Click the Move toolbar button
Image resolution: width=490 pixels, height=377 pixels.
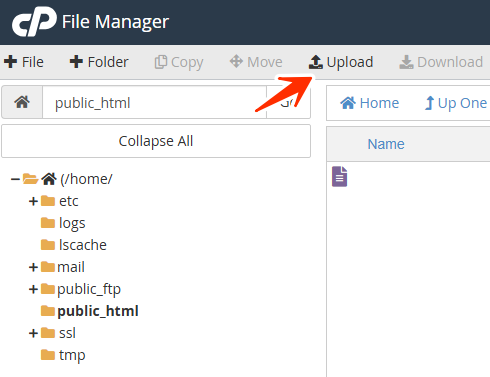pyautogui.click(x=256, y=62)
